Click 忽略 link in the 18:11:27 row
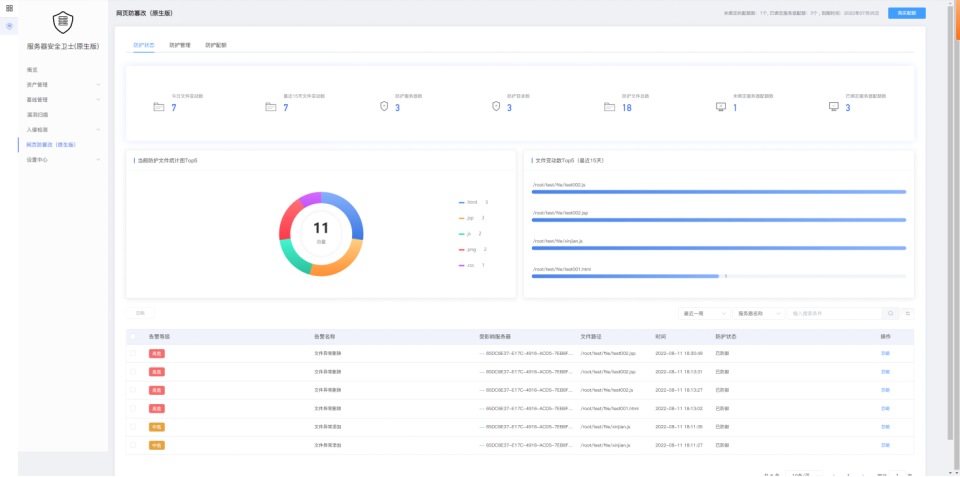 [x=885, y=445]
